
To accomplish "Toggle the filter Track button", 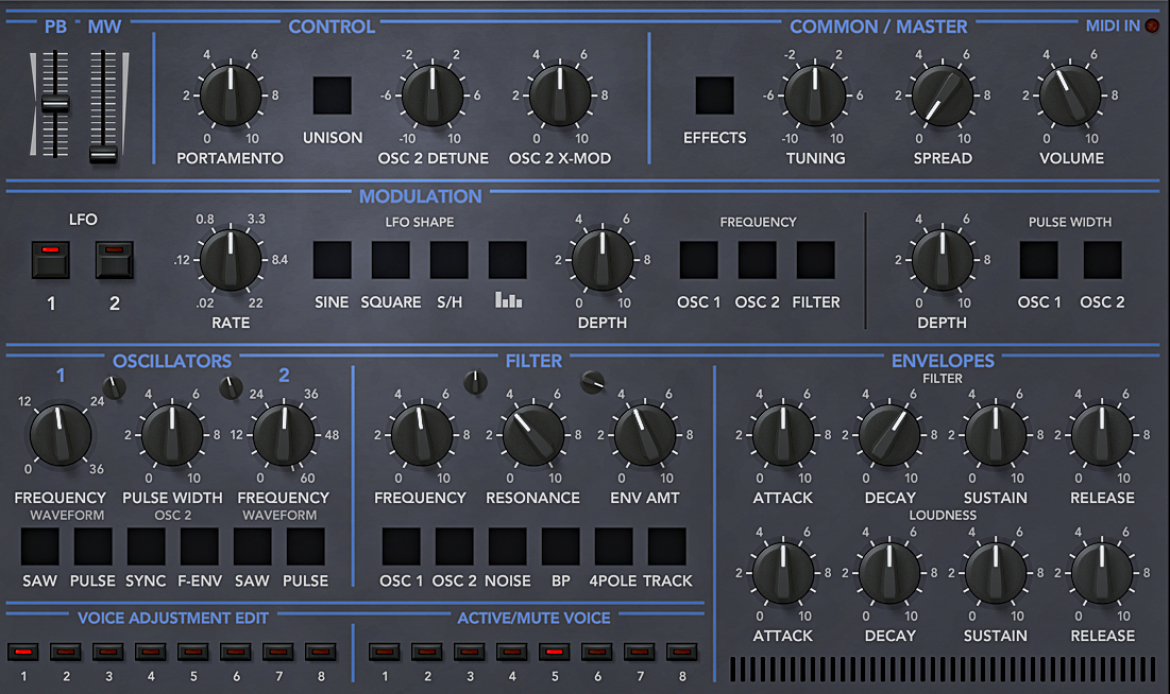I will pyautogui.click(x=666, y=547).
